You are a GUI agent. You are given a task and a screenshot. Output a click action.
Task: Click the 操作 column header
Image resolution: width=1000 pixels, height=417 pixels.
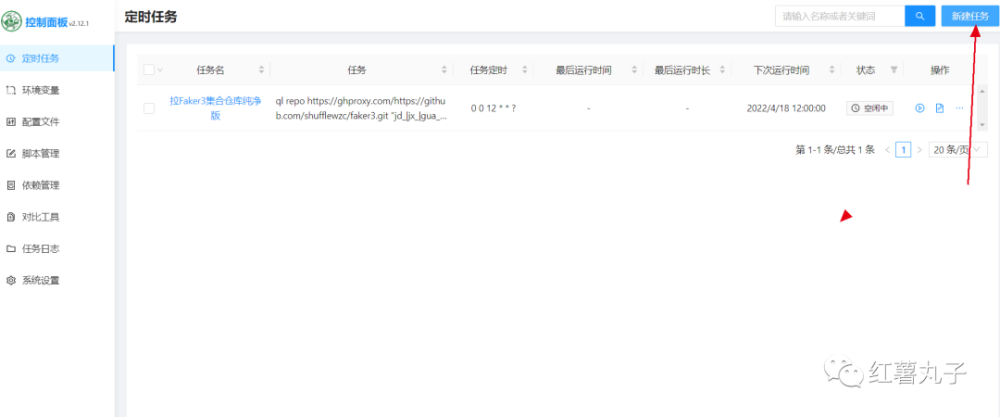click(939, 70)
